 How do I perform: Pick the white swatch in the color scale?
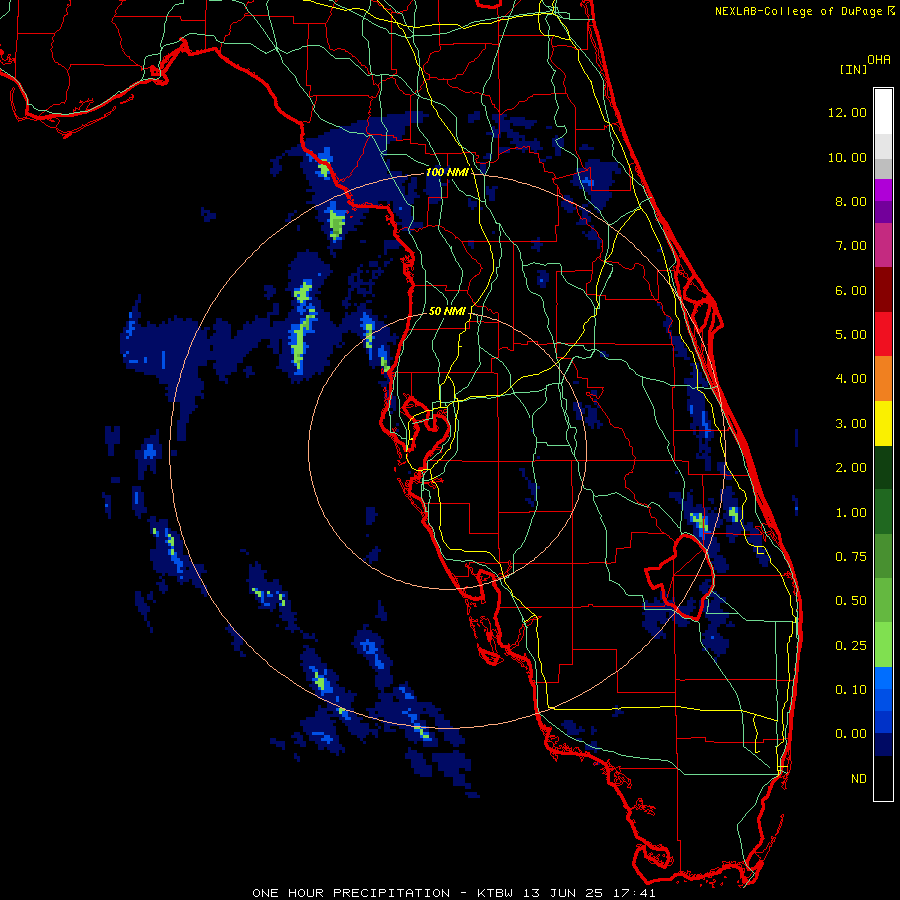(883, 111)
